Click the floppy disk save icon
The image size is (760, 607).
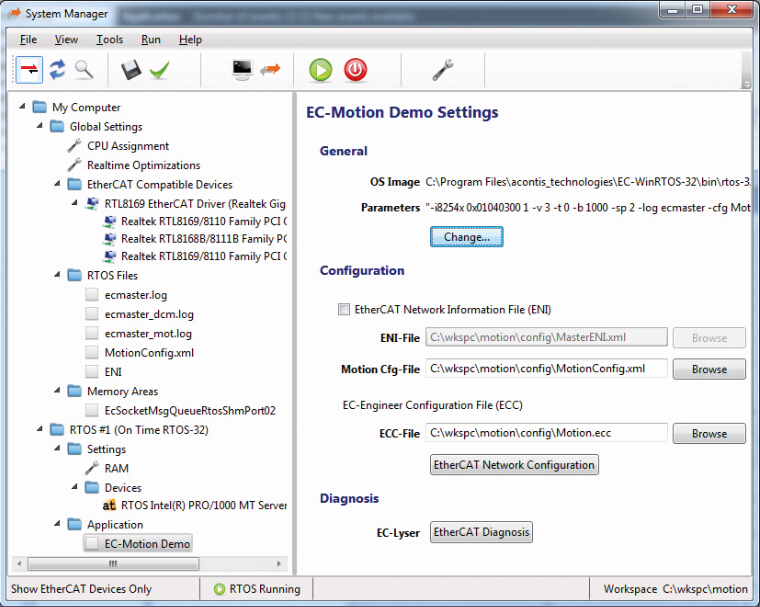(131, 70)
